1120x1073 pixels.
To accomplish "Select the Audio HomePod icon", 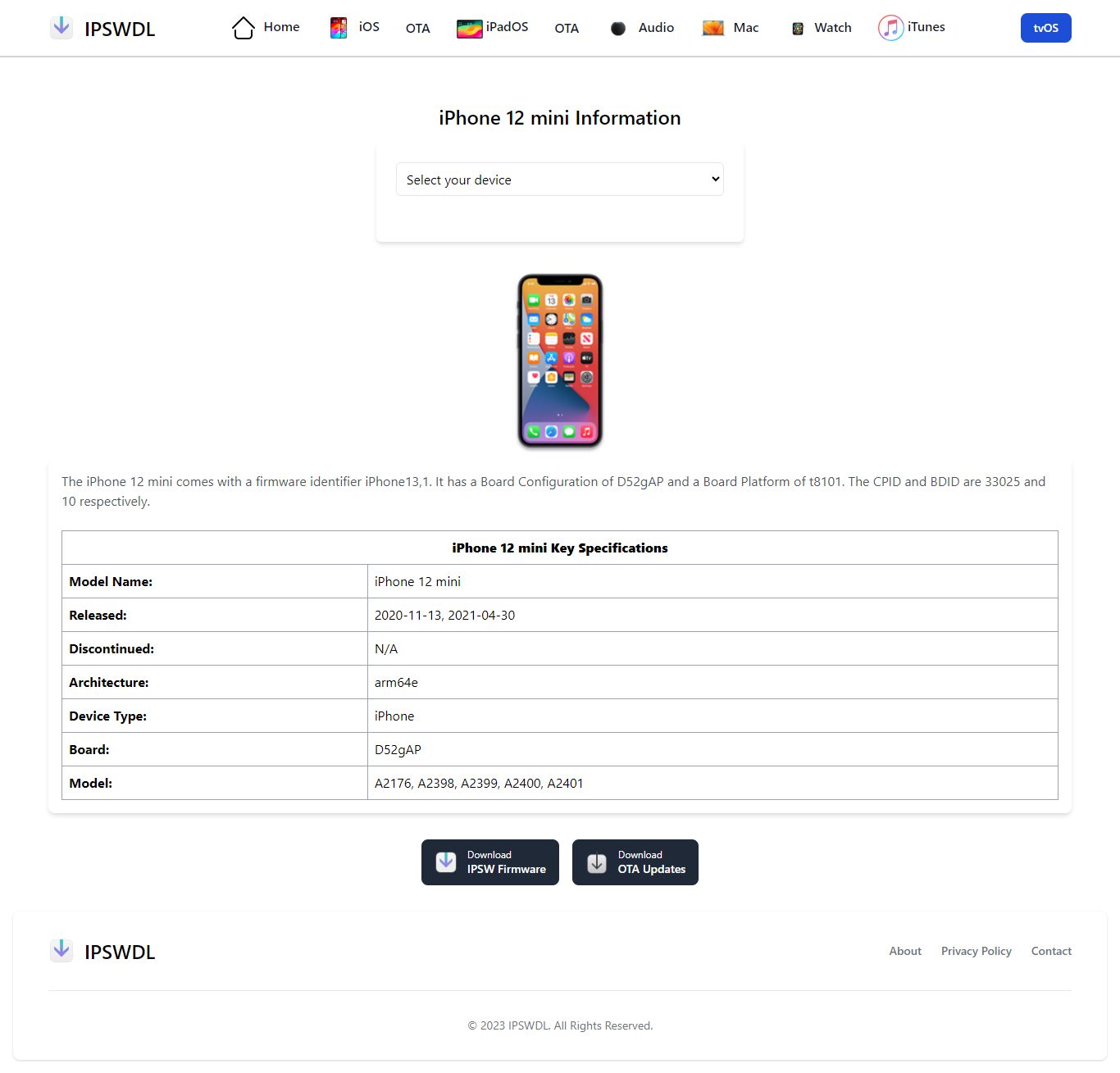I will (618, 29).
